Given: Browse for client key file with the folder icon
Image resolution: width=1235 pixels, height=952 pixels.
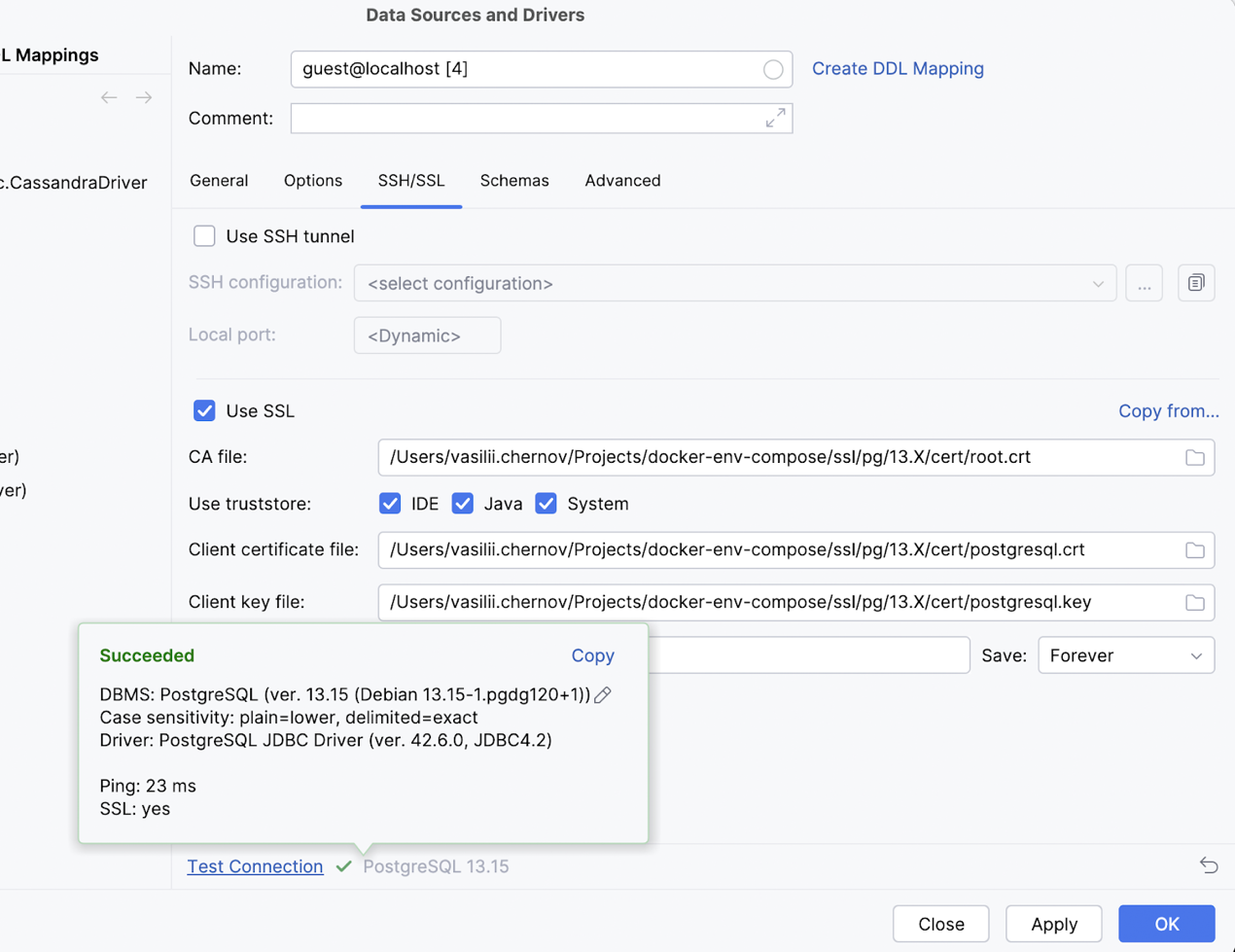Looking at the screenshot, I should coord(1195,603).
